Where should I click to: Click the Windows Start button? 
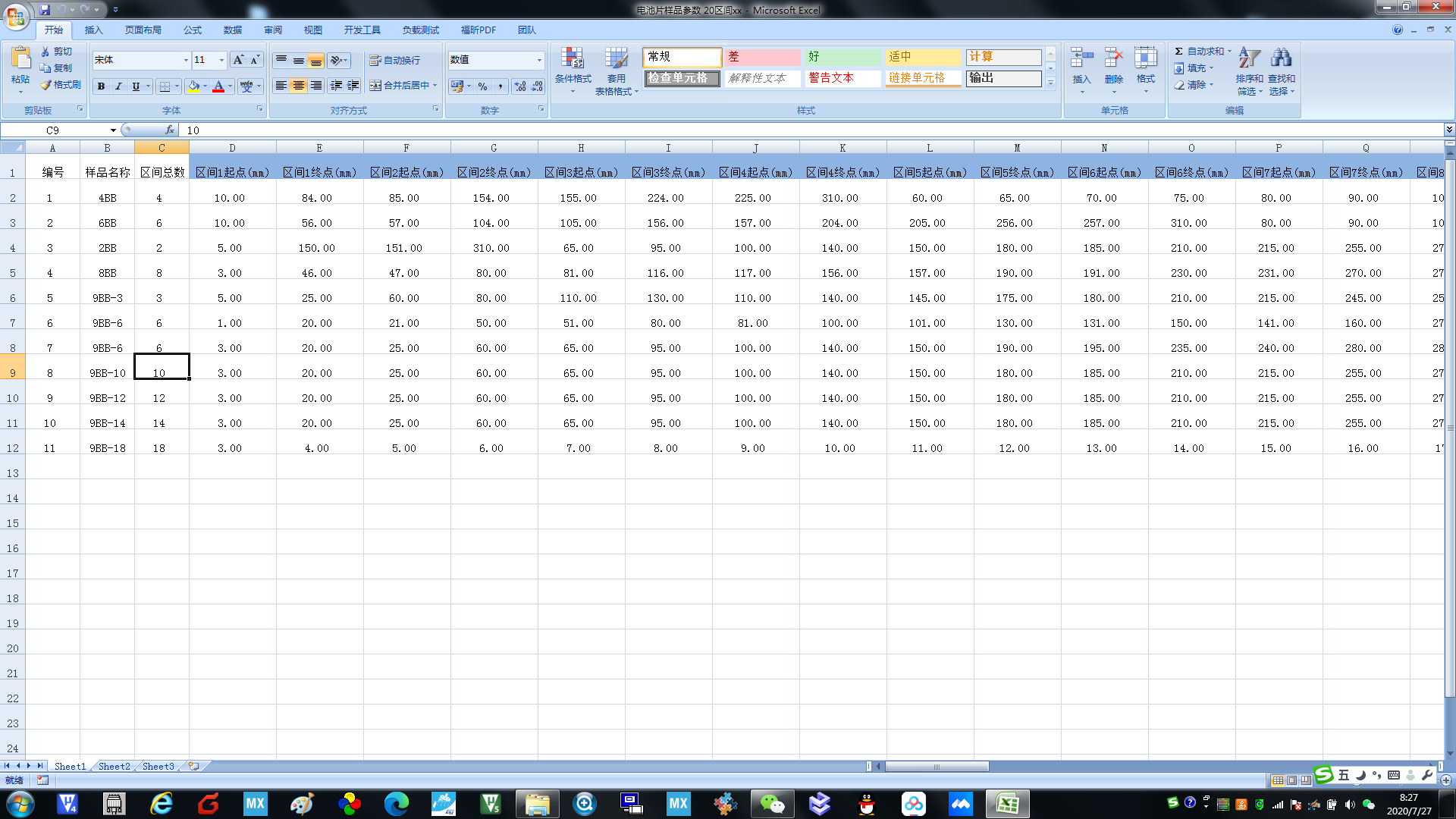click(x=20, y=804)
